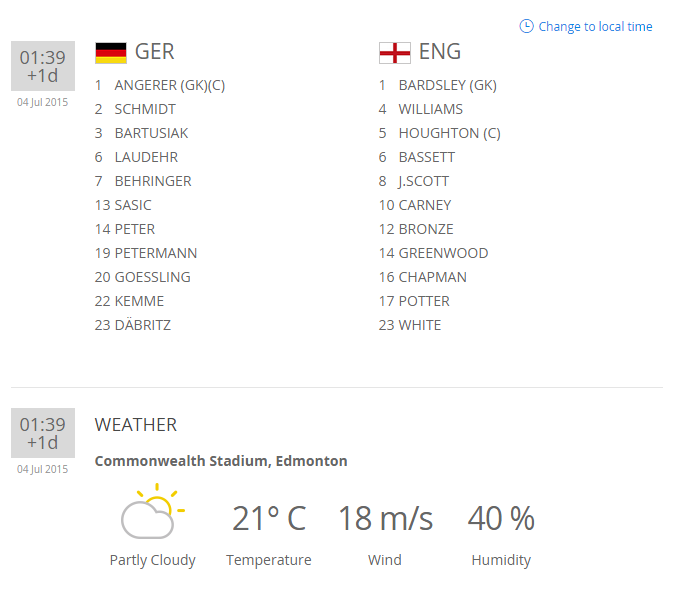The height and width of the screenshot is (593, 679).
Task: Select player BARDSLEY (GK)
Action: click(447, 85)
